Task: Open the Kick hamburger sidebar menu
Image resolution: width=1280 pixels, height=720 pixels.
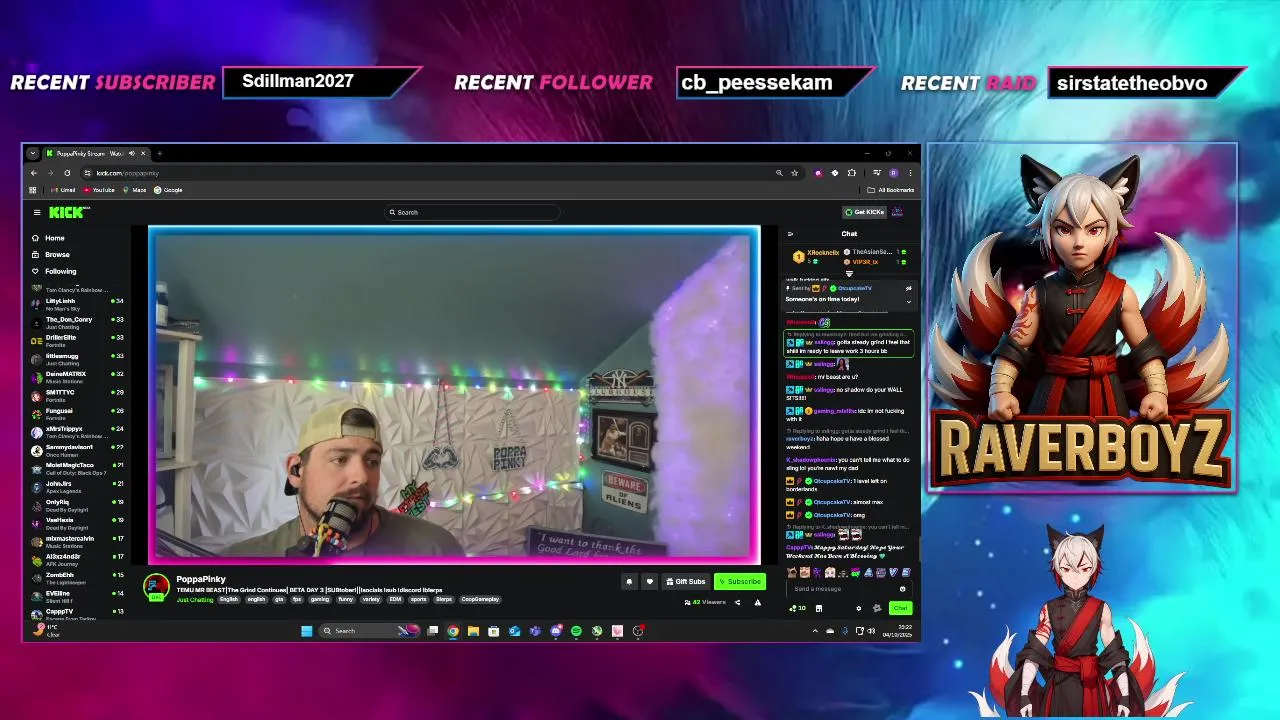Action: click(x=37, y=212)
